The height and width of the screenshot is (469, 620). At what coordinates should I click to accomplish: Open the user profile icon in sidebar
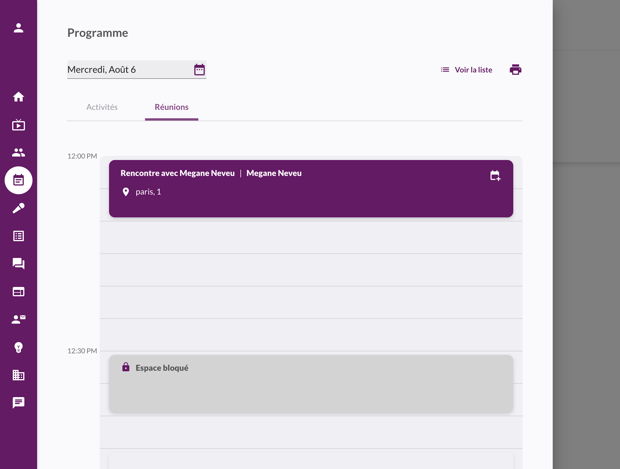[x=18, y=28]
